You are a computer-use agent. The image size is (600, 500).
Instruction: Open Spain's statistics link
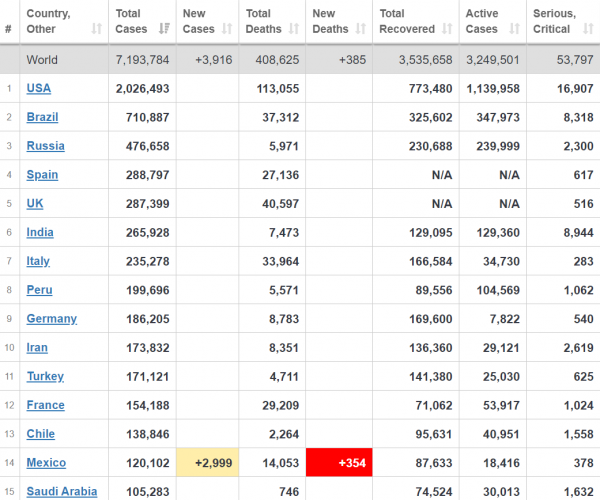[42, 175]
